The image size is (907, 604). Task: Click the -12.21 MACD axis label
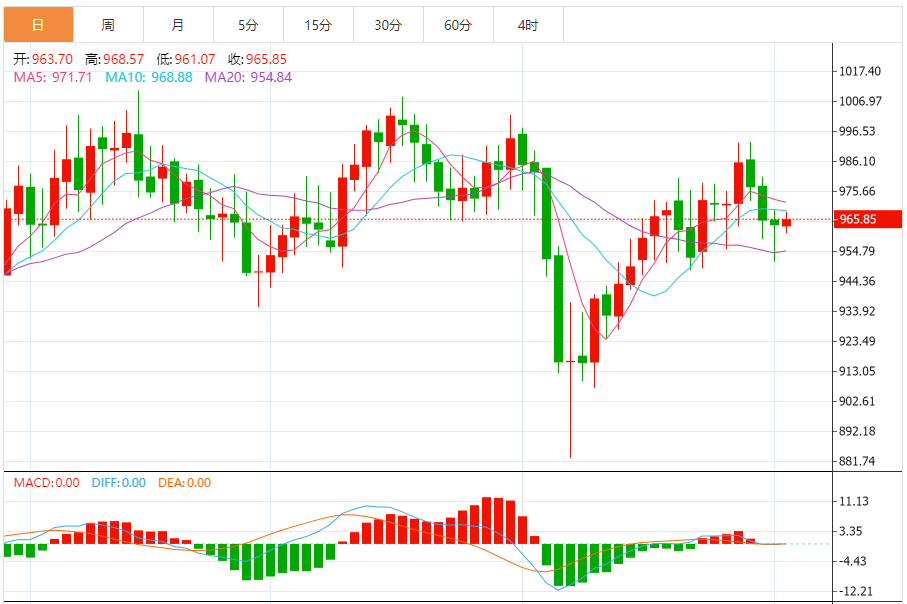tap(856, 591)
